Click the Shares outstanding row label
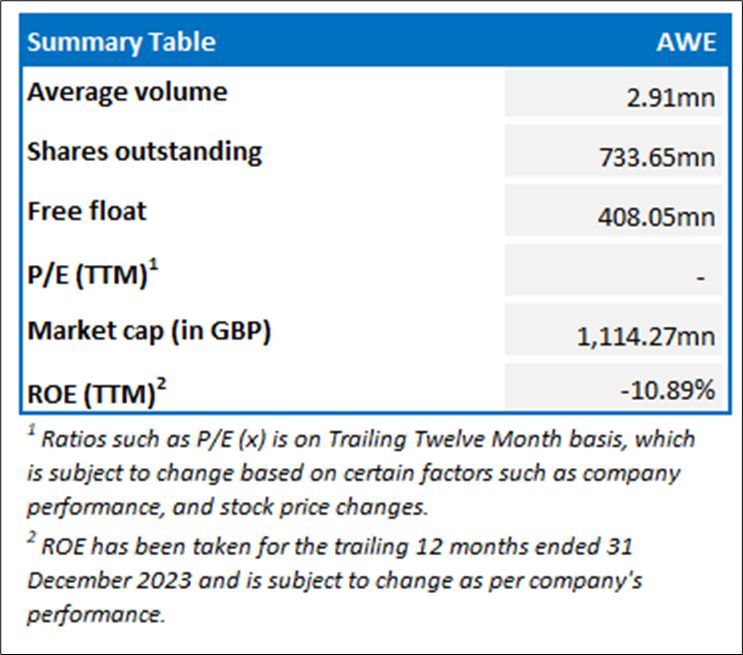This screenshot has height=655, width=743. [x=144, y=151]
